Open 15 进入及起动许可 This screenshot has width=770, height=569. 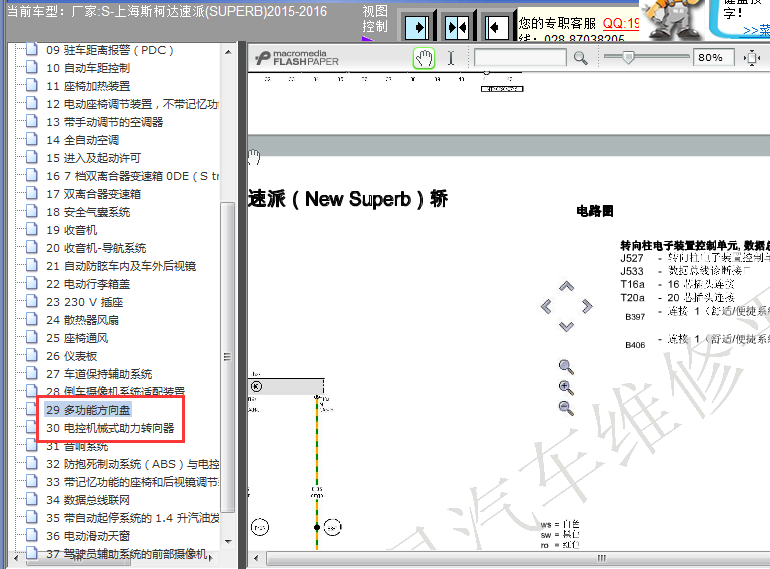[x=93, y=158]
